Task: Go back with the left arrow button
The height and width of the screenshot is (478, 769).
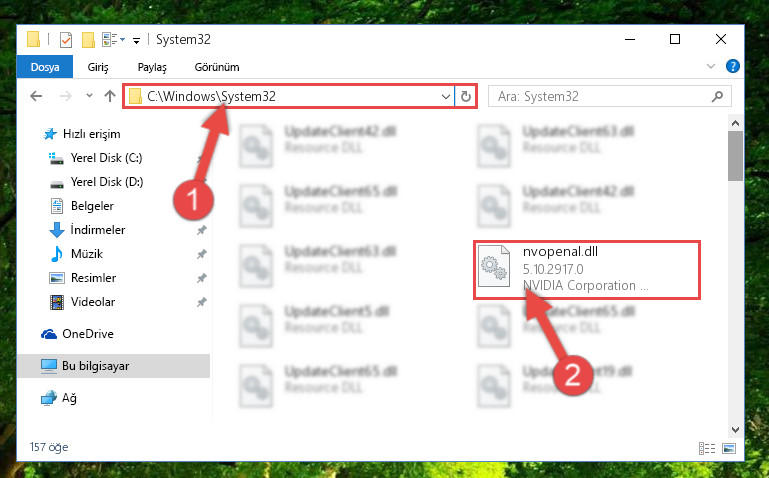Action: (x=36, y=96)
